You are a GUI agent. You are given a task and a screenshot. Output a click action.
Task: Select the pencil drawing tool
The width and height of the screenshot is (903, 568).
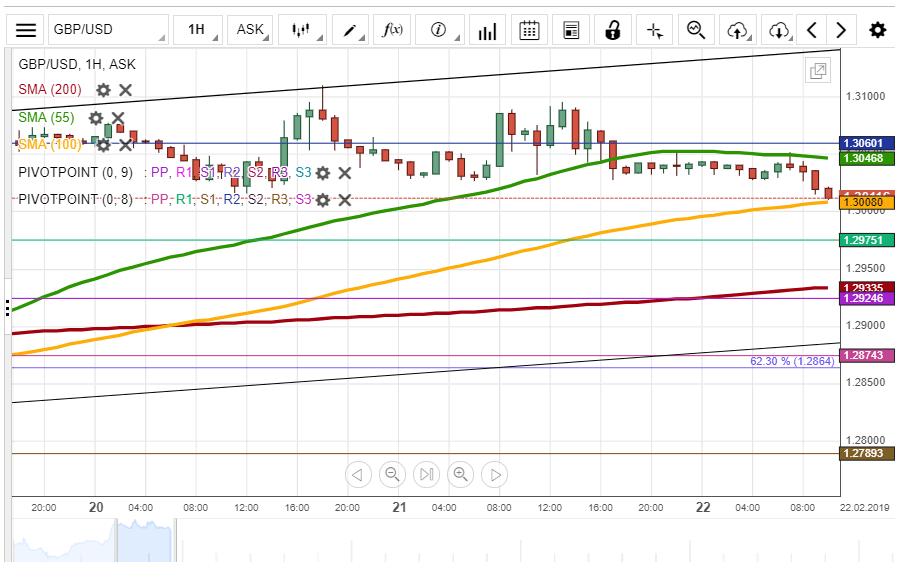[350, 30]
